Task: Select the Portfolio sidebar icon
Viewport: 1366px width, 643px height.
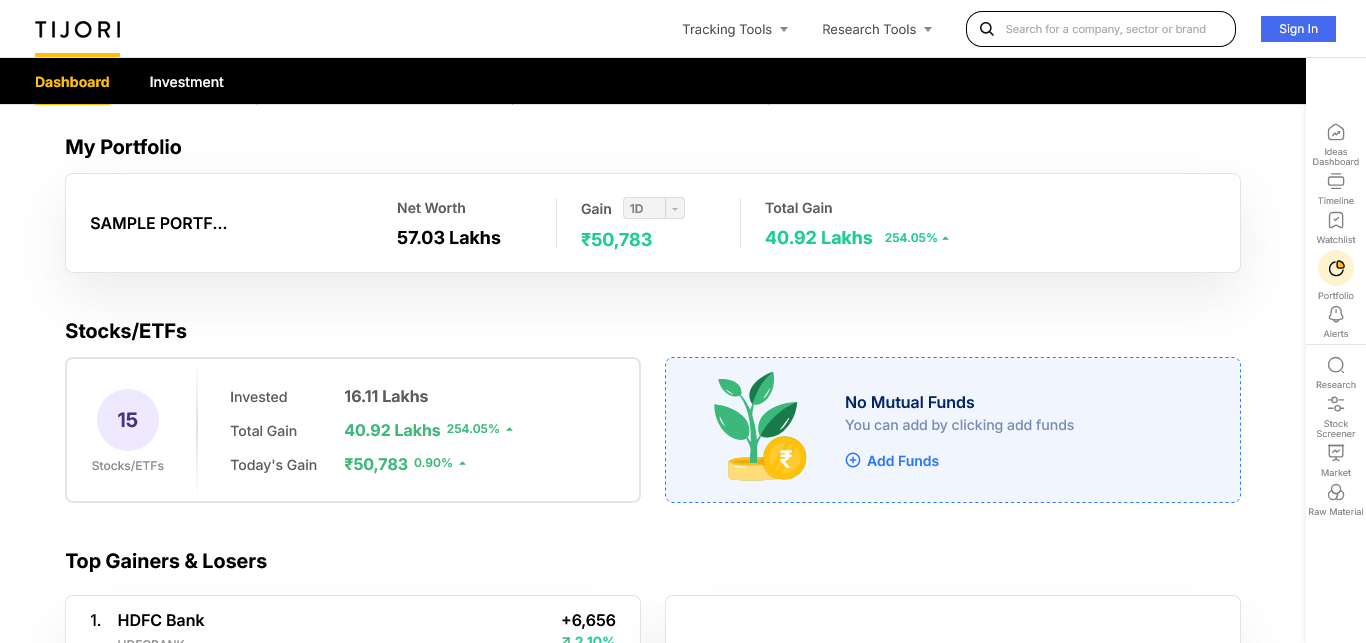Action: (x=1336, y=268)
